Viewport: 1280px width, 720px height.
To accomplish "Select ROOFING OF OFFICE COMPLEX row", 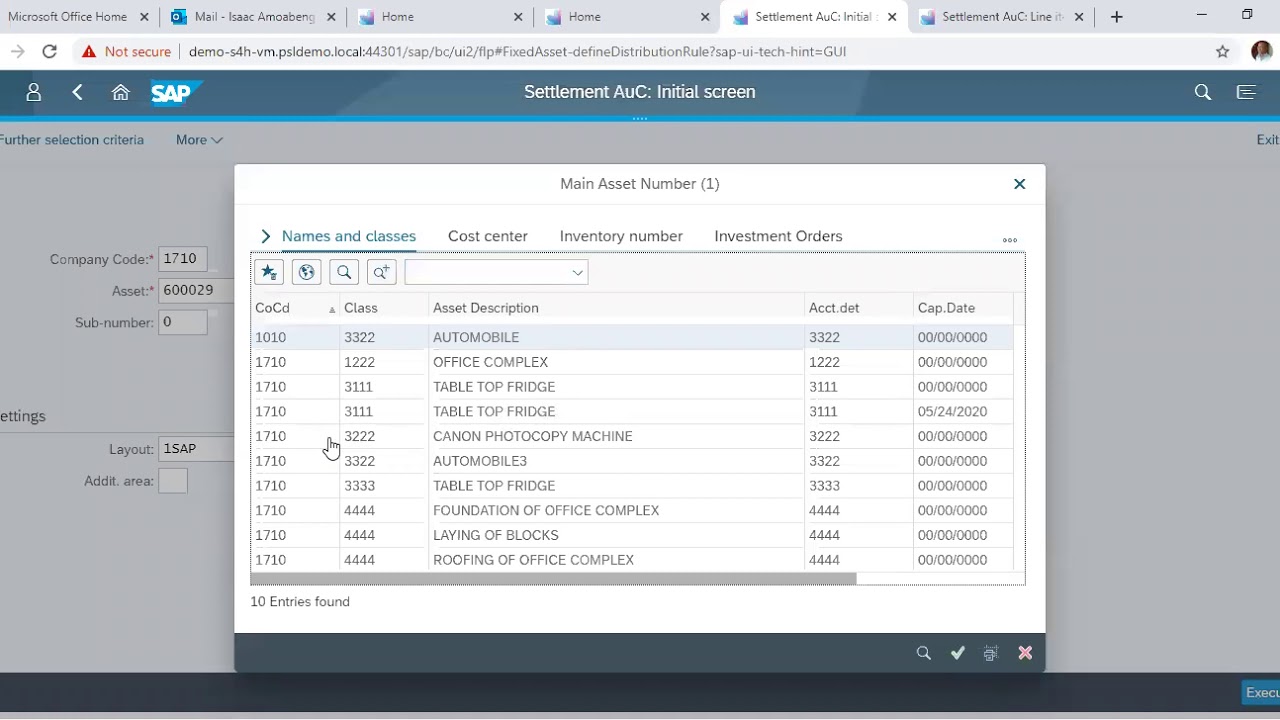I will 632,560.
